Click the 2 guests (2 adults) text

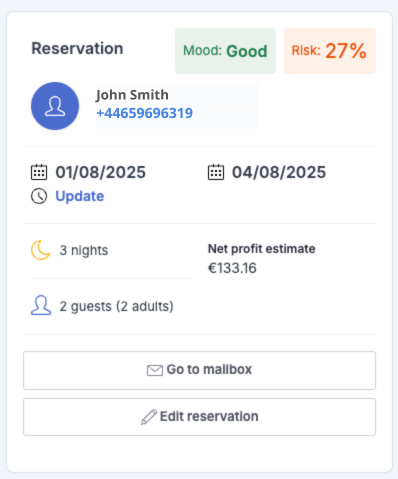pos(116,306)
